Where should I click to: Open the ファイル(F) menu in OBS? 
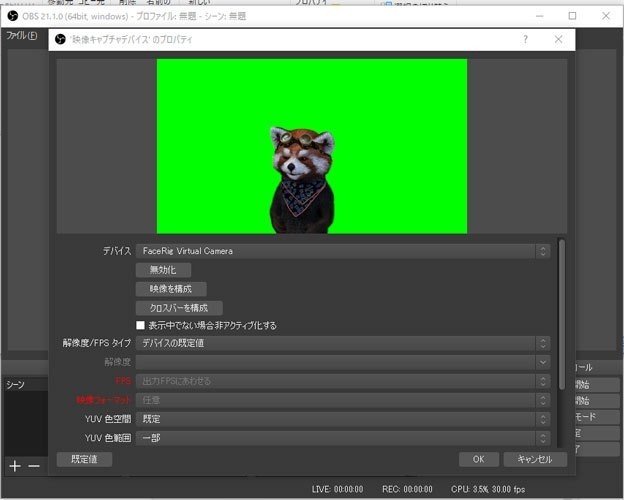22,36
